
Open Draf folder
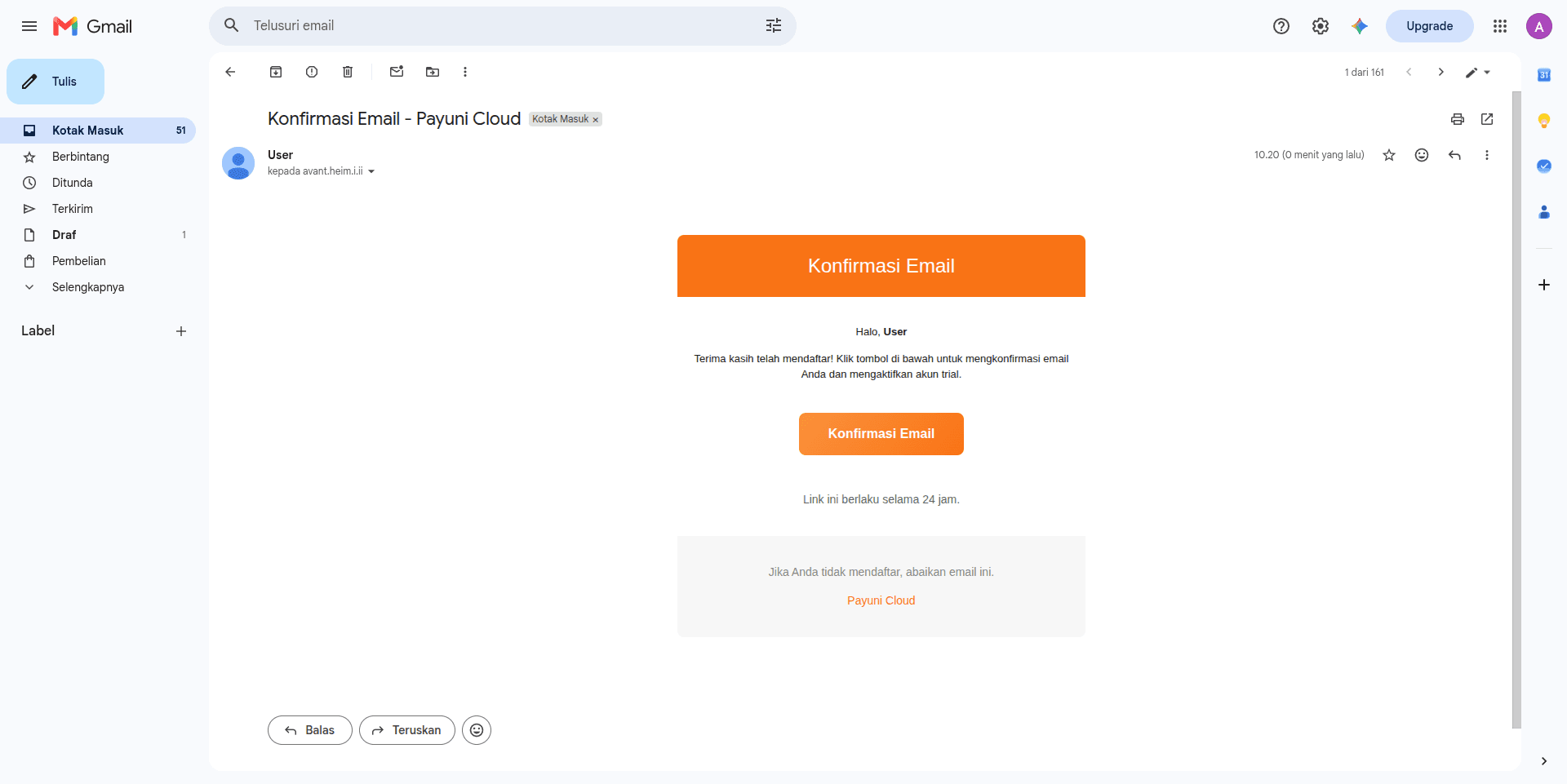(x=98, y=235)
